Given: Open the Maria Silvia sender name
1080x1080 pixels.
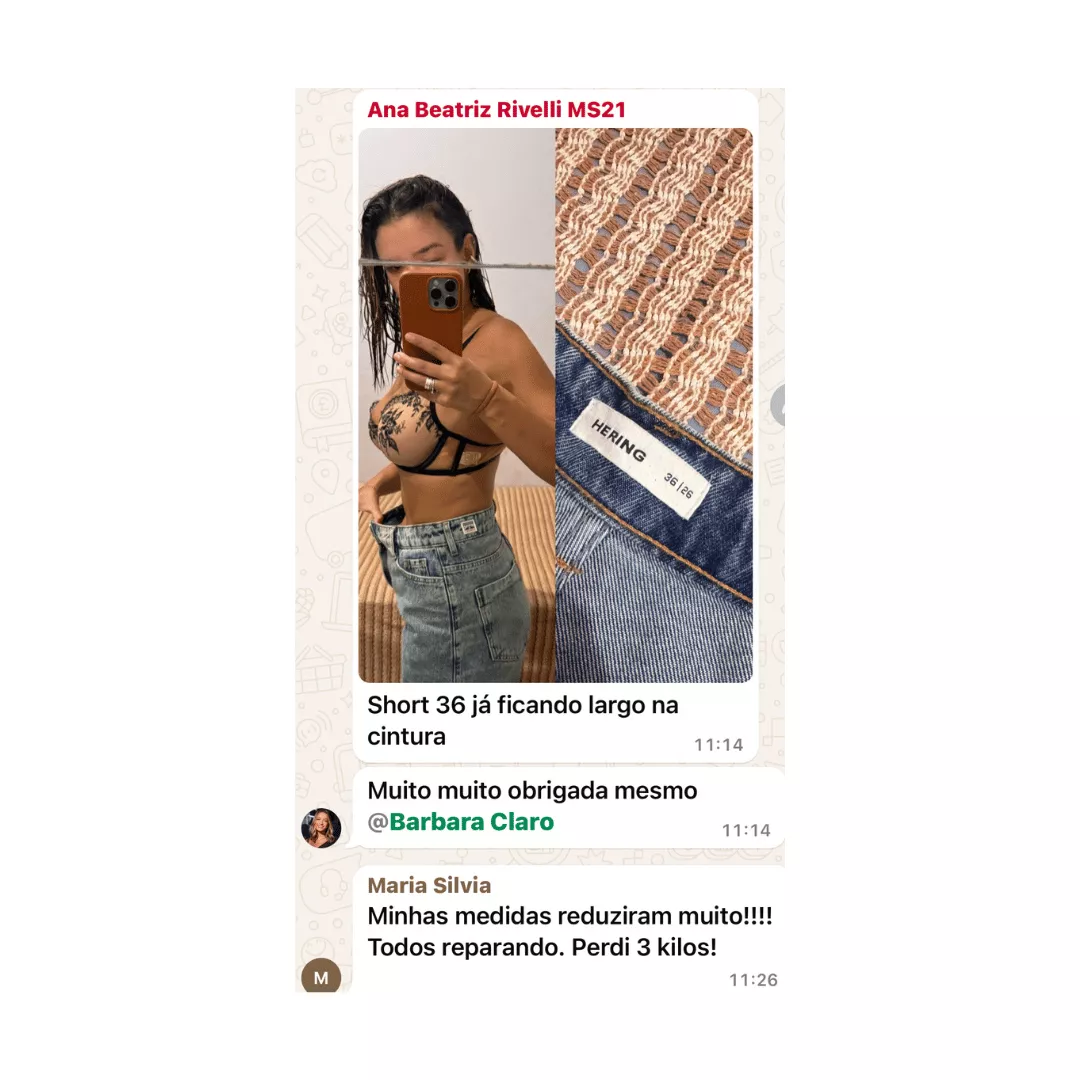Looking at the screenshot, I should [x=429, y=886].
